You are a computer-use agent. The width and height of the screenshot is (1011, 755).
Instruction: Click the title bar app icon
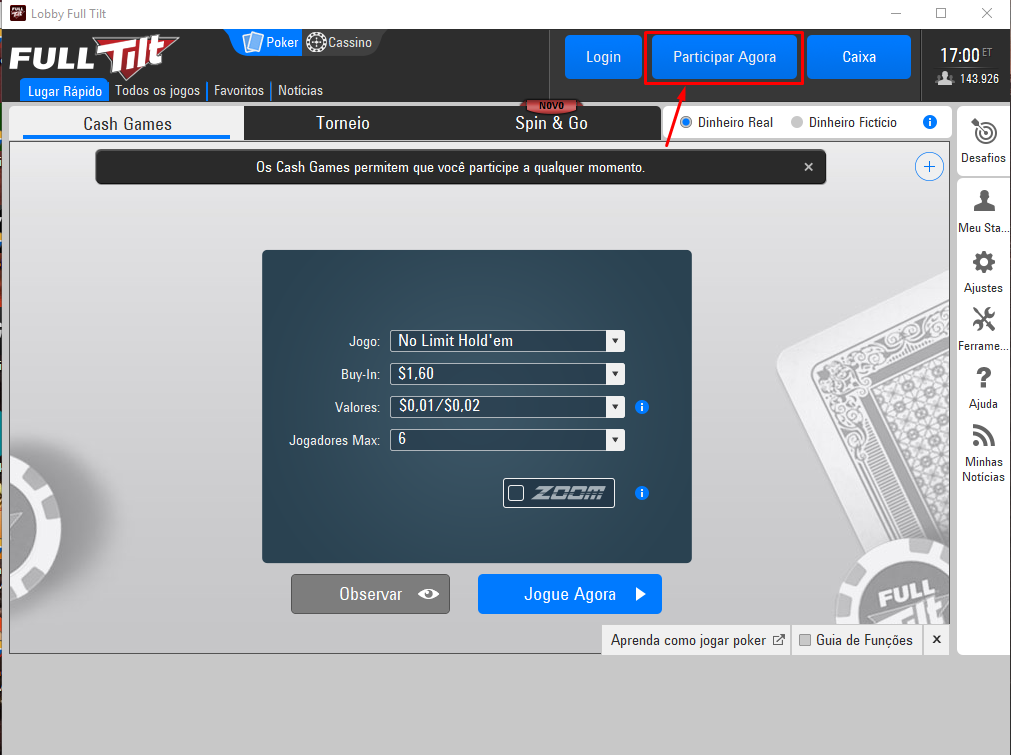[18, 13]
